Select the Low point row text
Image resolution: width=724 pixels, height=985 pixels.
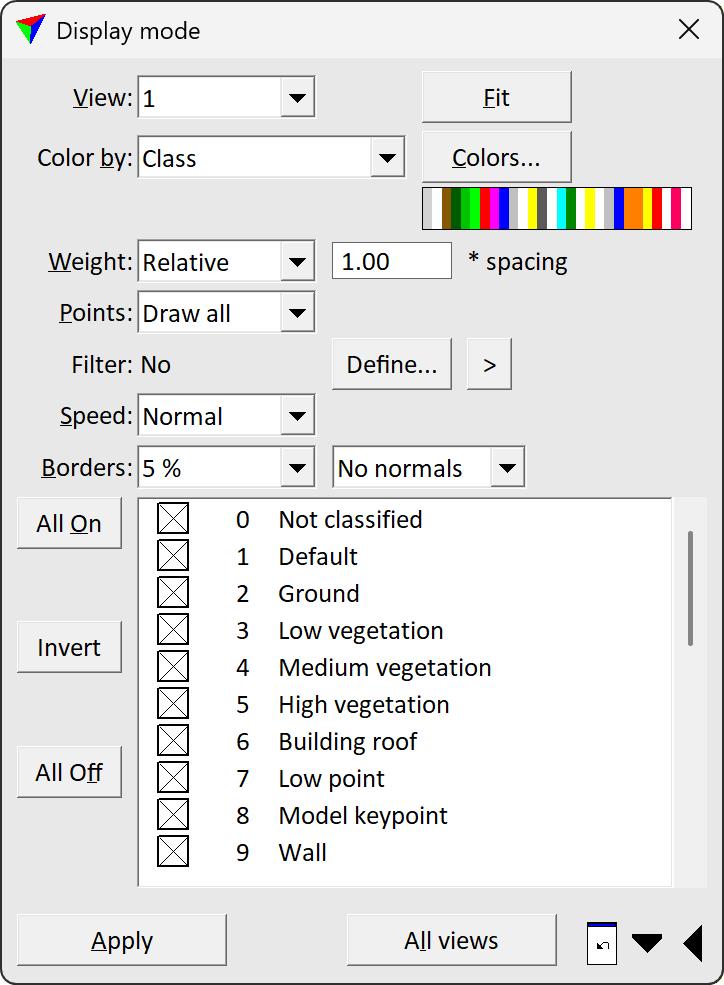coord(332,779)
